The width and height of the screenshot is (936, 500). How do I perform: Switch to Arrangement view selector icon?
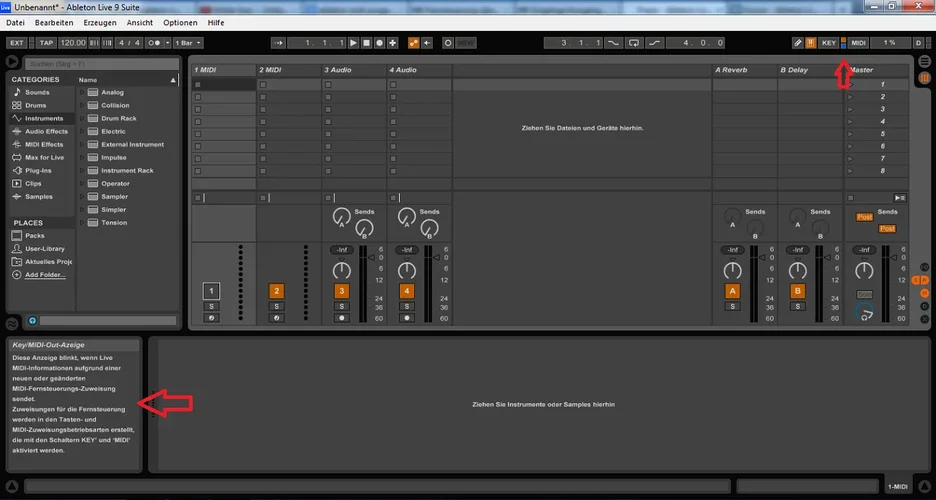coord(924,61)
